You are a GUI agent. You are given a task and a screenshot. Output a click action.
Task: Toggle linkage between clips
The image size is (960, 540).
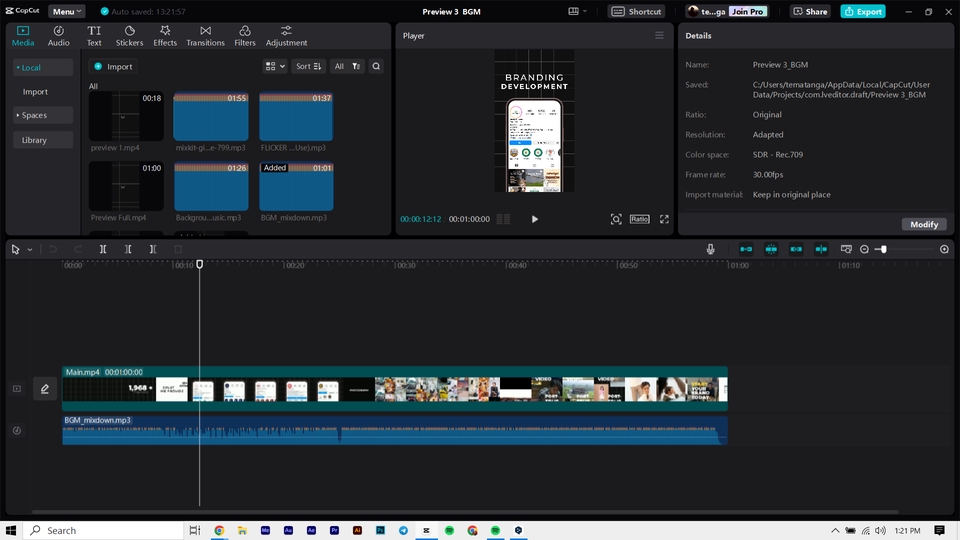click(x=796, y=249)
